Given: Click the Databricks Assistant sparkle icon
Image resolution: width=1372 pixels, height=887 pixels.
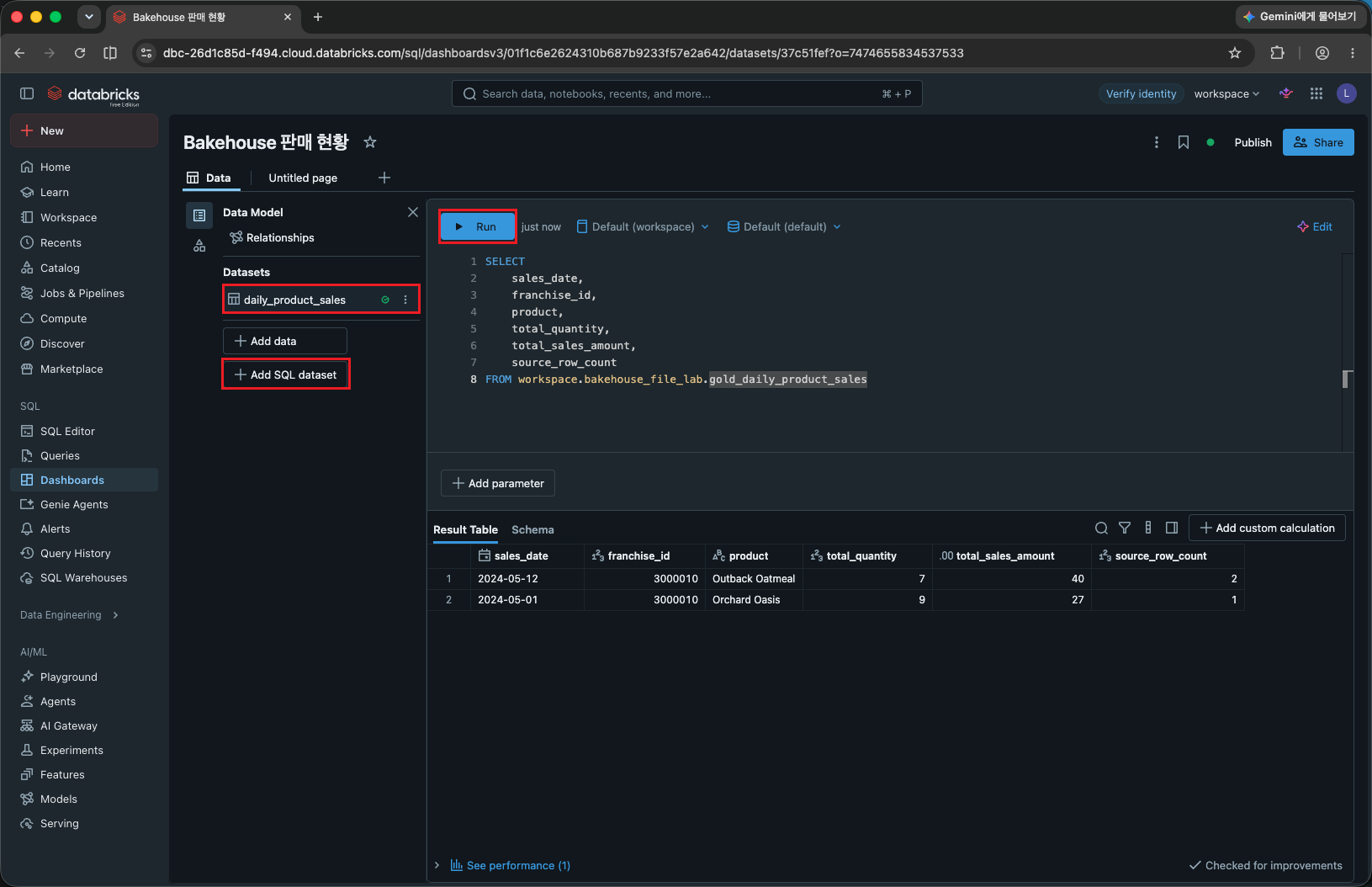Looking at the screenshot, I should pos(1286,93).
